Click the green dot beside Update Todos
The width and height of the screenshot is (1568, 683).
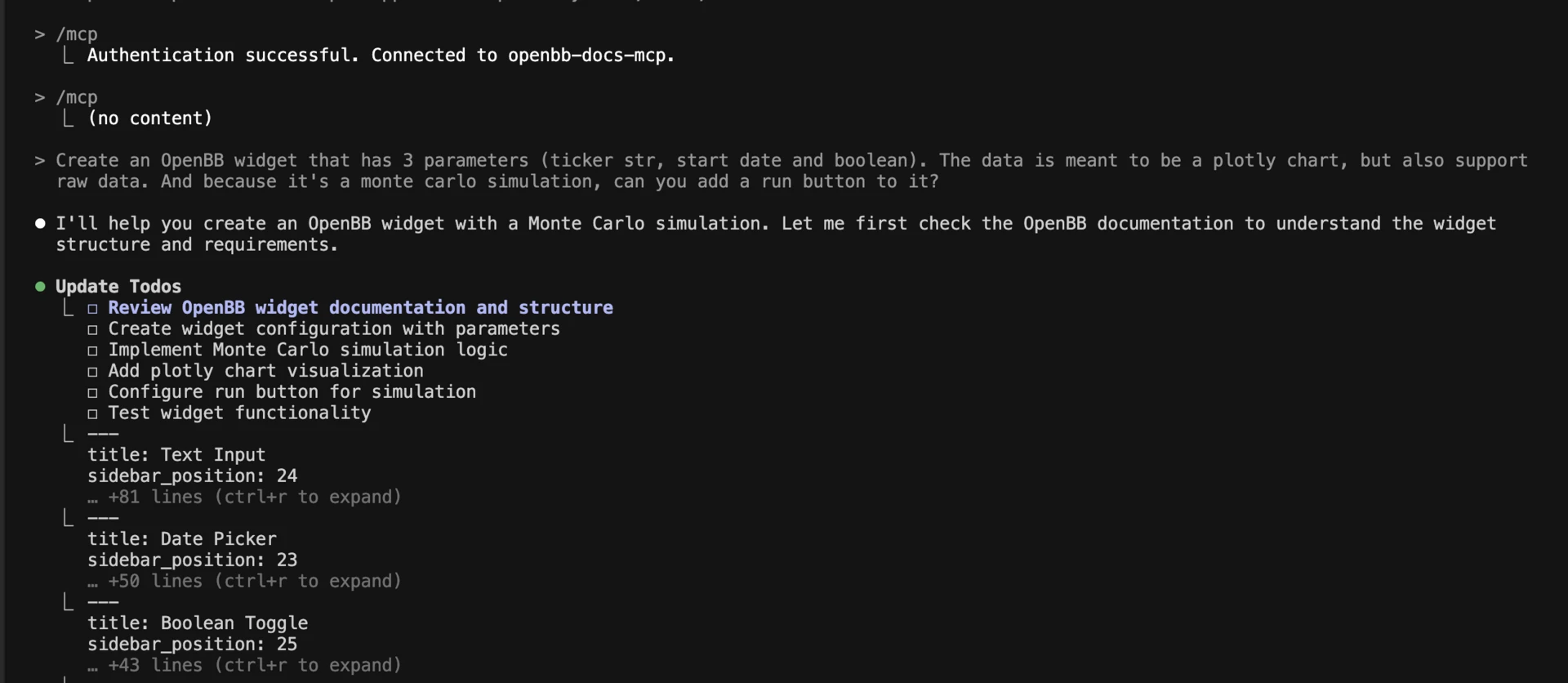39,287
